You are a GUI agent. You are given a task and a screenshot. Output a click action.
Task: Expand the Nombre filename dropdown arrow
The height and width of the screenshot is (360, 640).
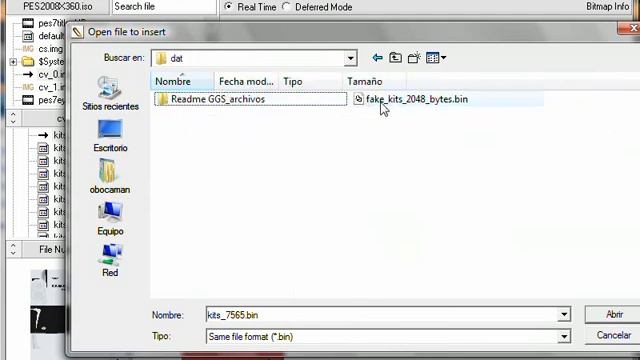click(x=564, y=315)
